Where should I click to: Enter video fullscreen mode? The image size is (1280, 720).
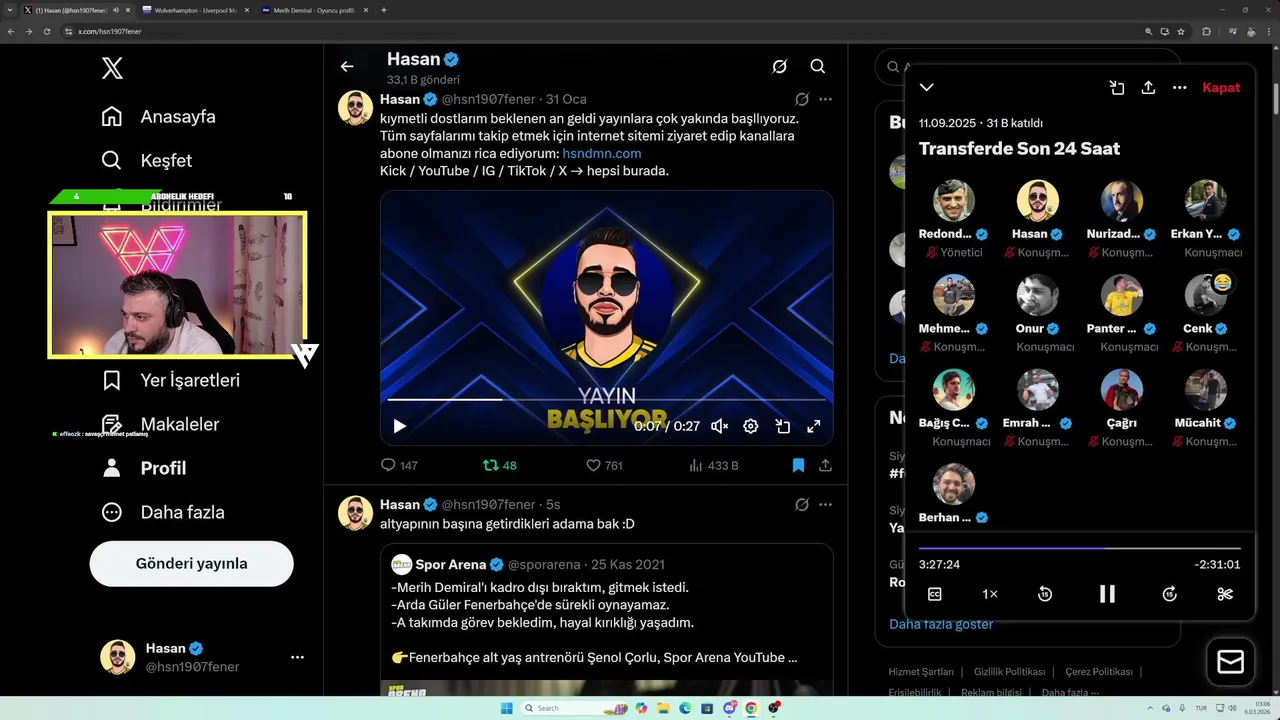tap(814, 426)
